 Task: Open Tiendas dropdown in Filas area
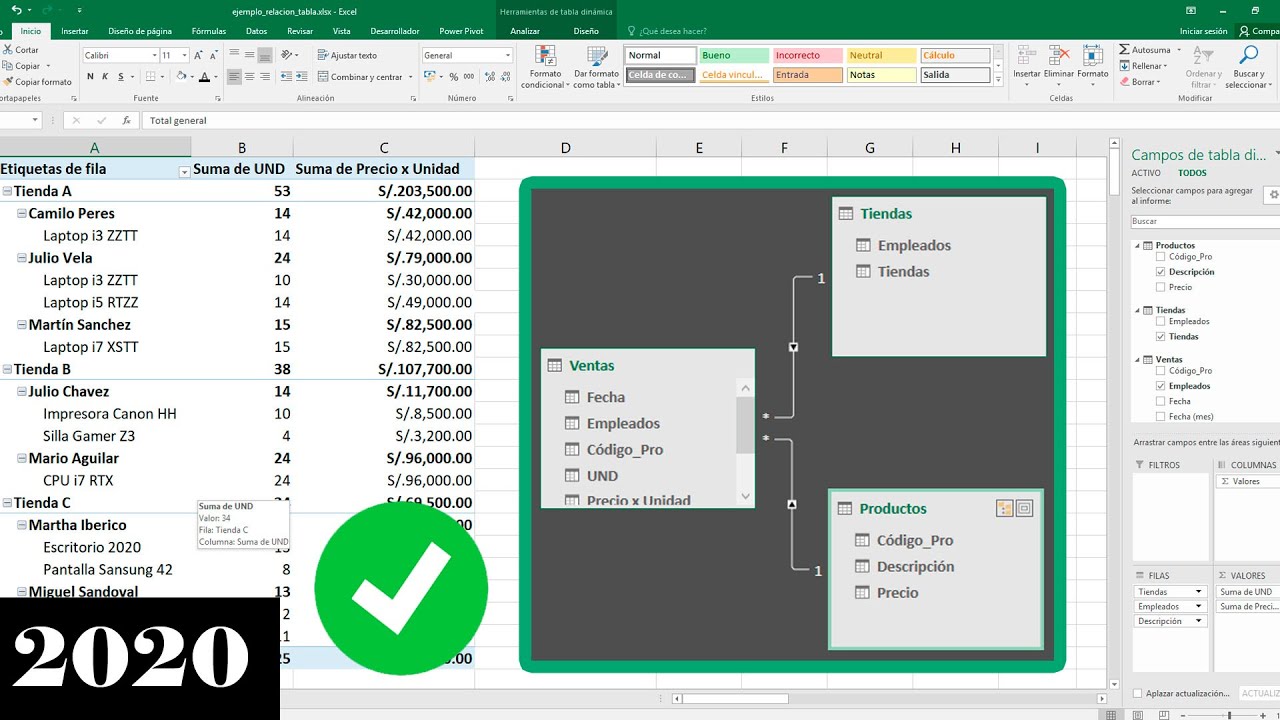click(x=1200, y=592)
